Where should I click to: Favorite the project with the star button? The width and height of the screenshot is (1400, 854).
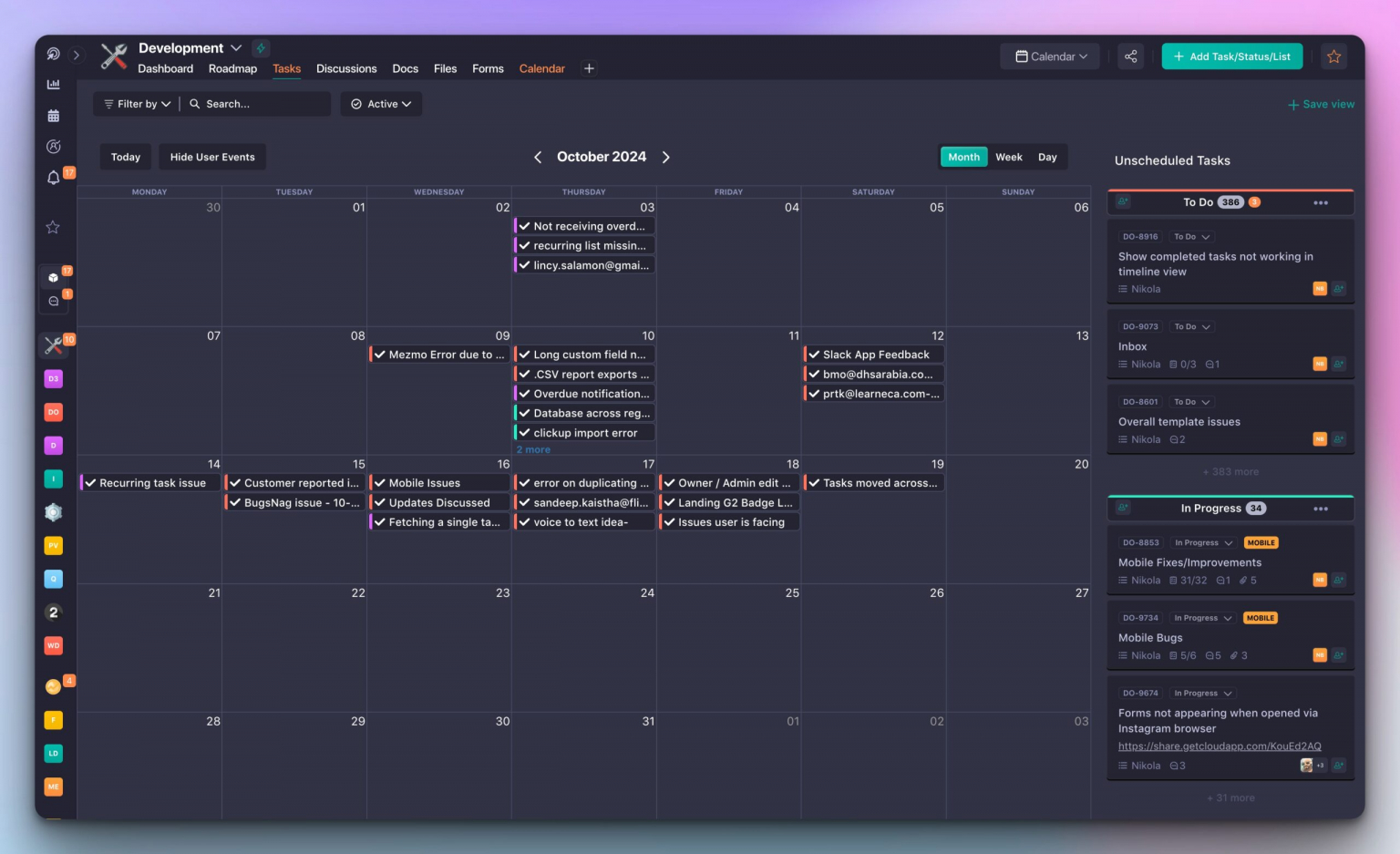tap(1334, 57)
